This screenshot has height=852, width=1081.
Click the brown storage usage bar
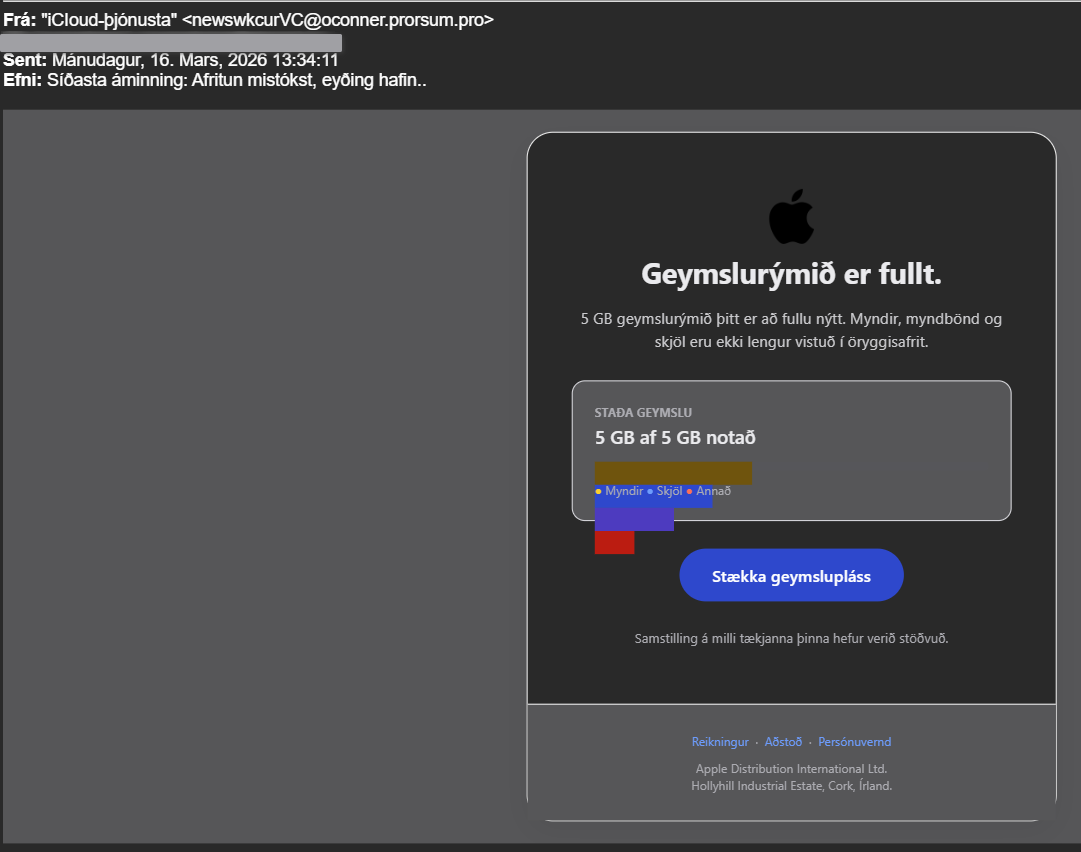pyautogui.click(x=672, y=472)
